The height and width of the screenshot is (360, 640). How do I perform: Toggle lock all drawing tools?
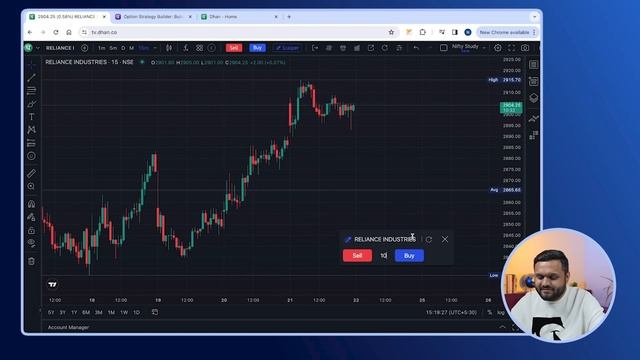pyautogui.click(x=31, y=230)
